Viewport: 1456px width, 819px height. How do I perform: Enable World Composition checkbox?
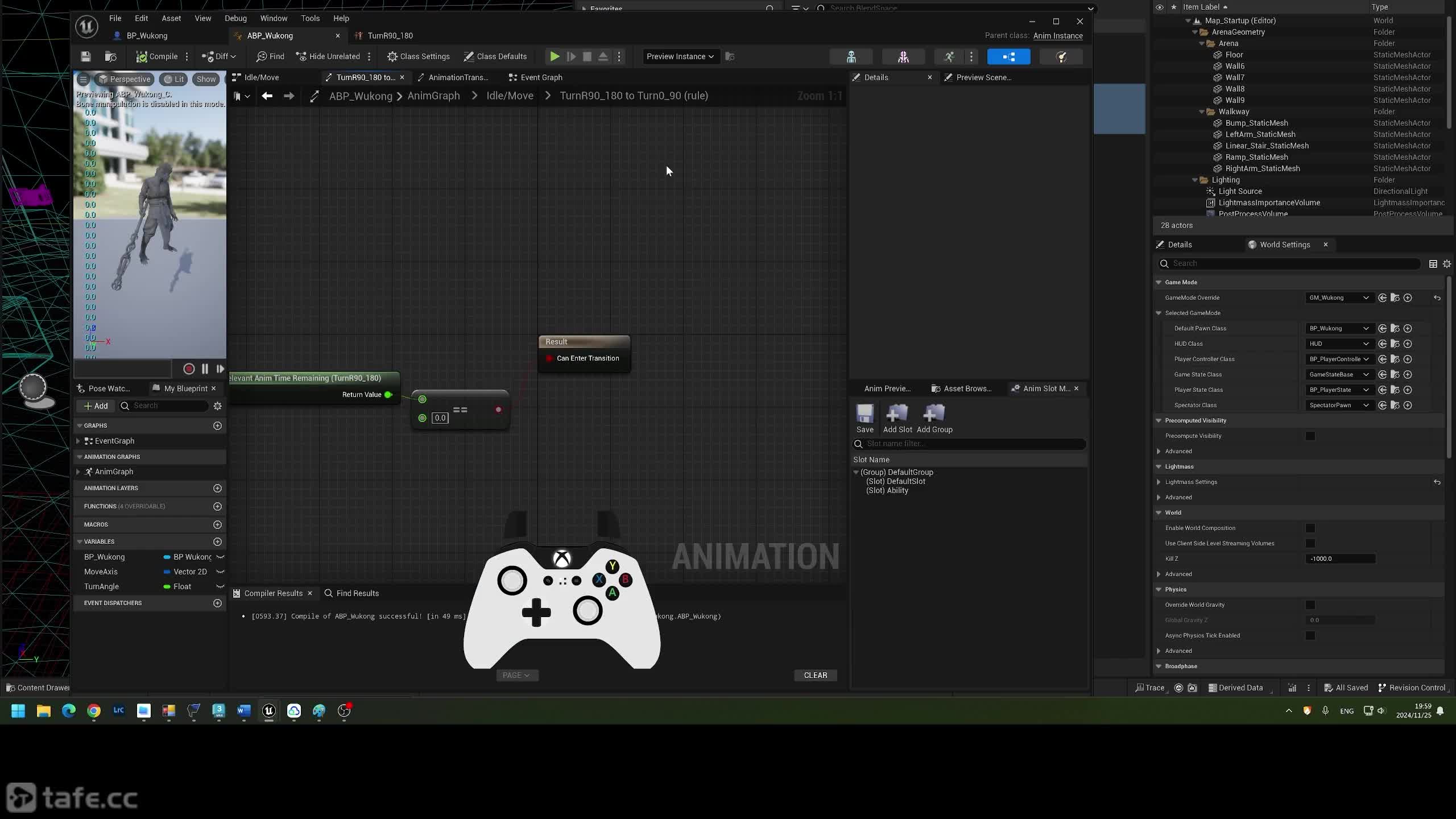[x=1310, y=528]
